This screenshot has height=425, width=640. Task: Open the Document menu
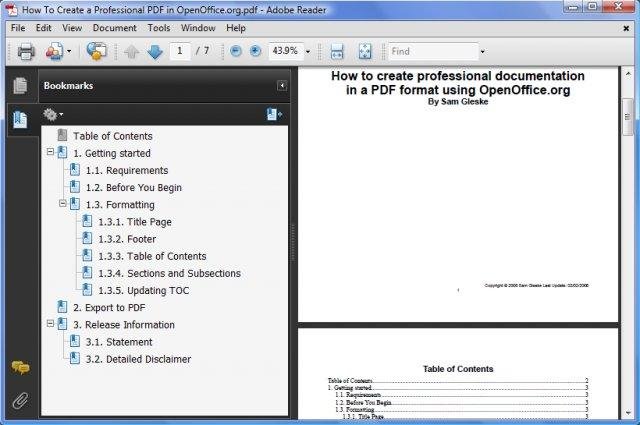(x=115, y=28)
